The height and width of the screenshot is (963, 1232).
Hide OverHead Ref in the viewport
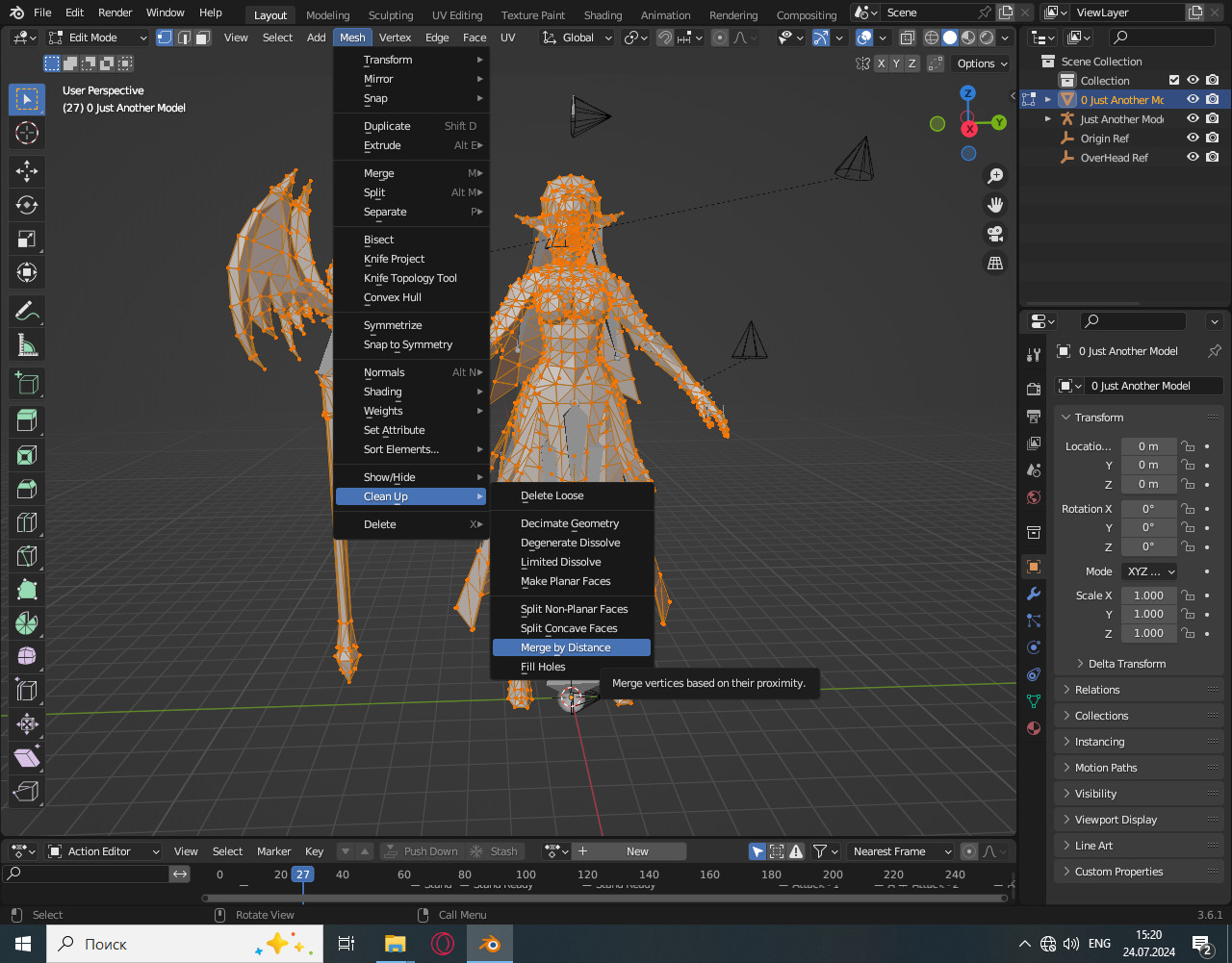click(x=1193, y=158)
